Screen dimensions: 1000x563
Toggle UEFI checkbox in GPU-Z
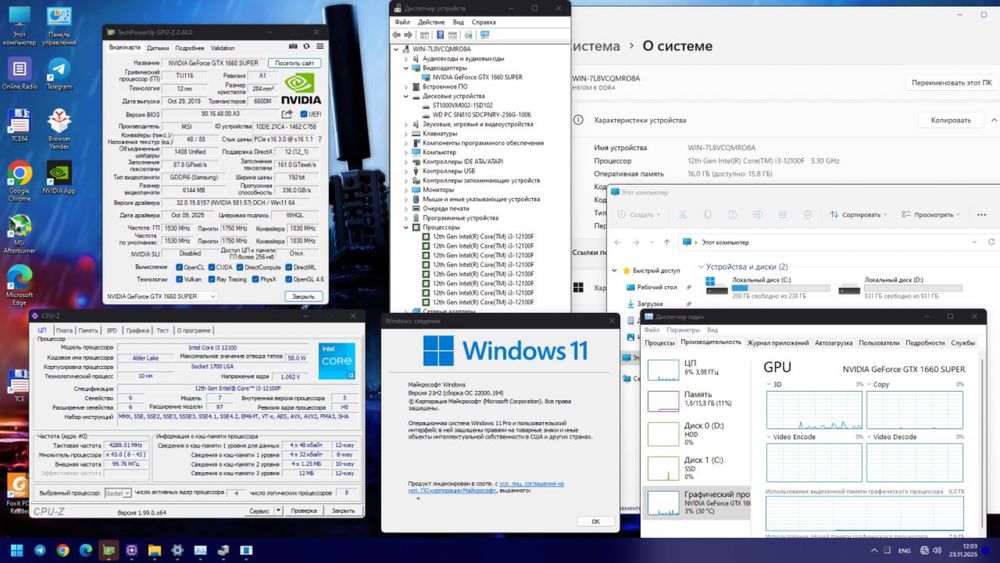pyautogui.click(x=304, y=114)
